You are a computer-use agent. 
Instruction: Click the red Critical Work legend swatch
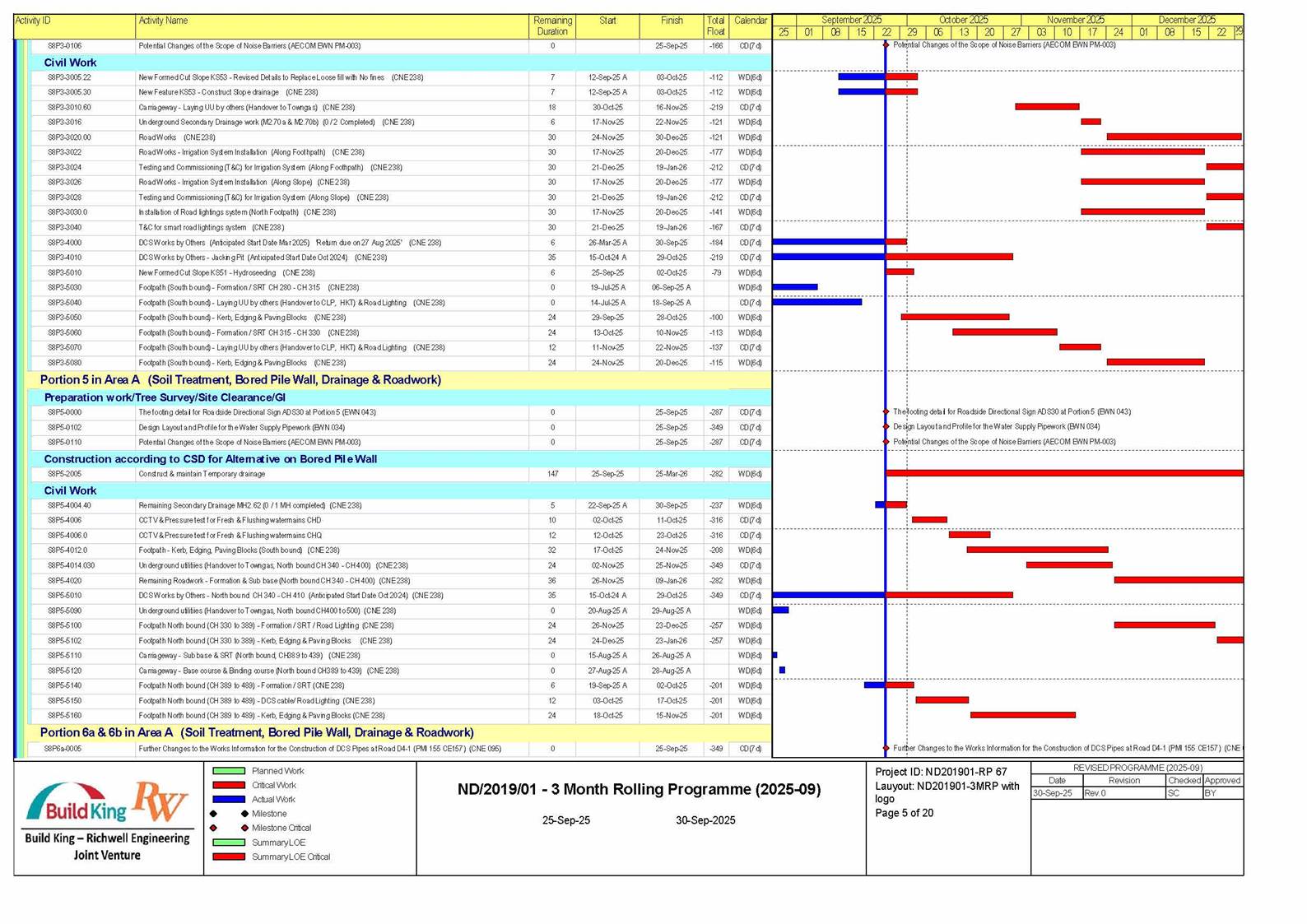229,786
